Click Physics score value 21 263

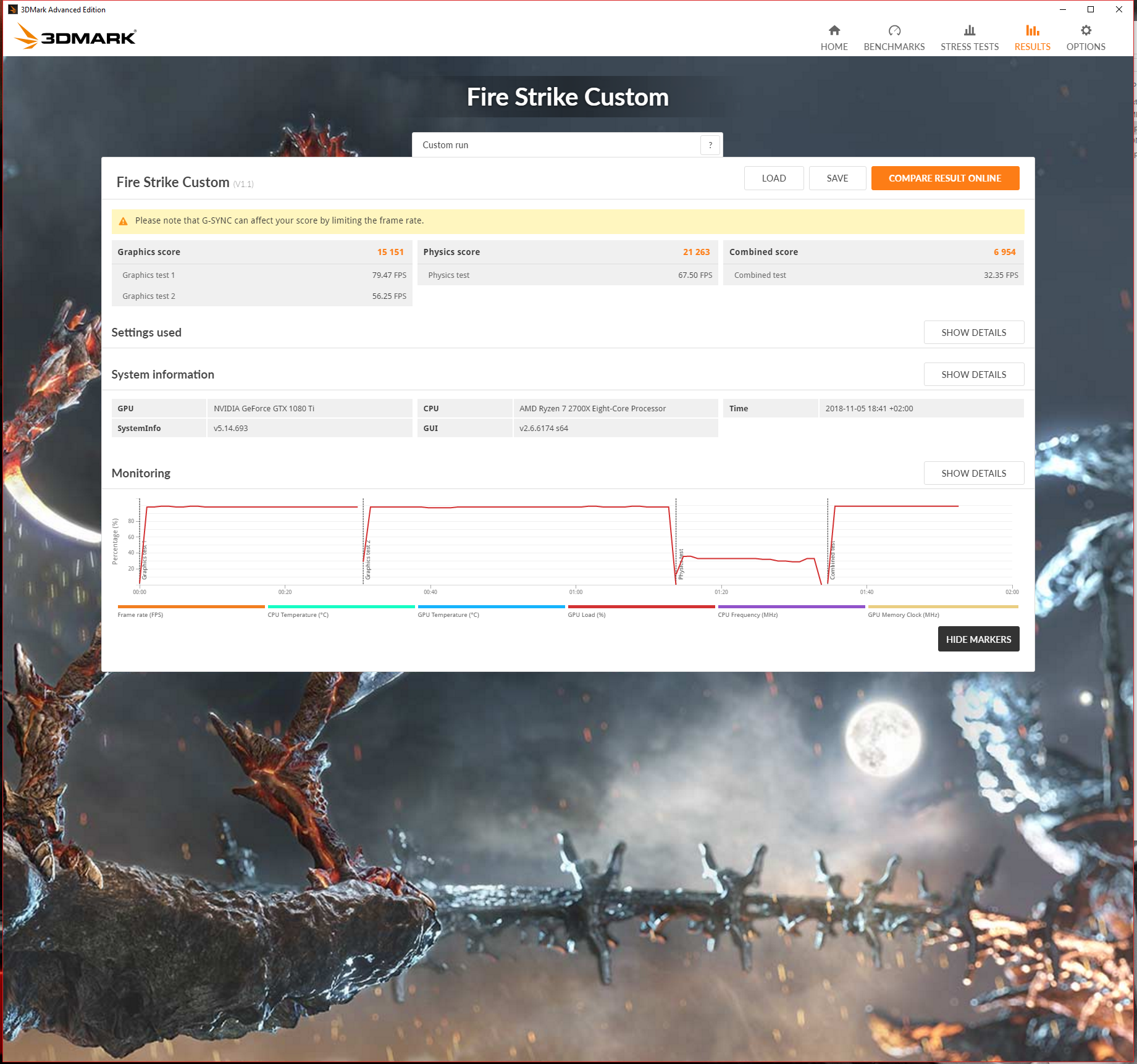(x=696, y=252)
